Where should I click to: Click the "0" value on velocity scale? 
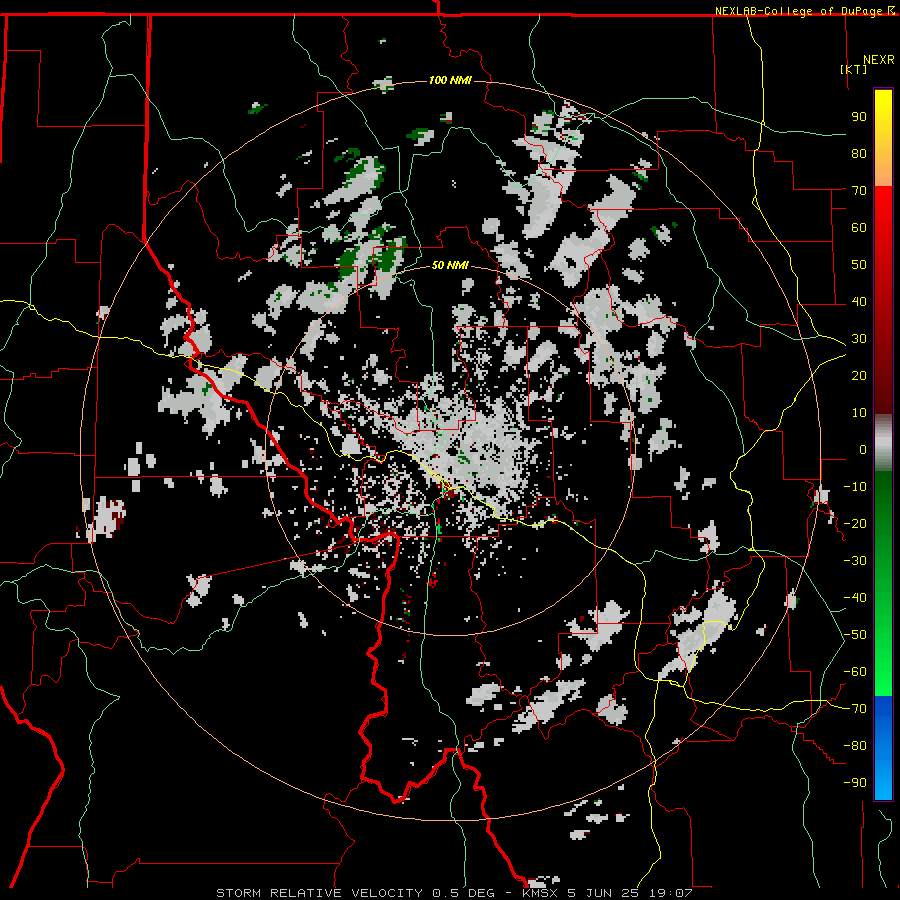863,449
